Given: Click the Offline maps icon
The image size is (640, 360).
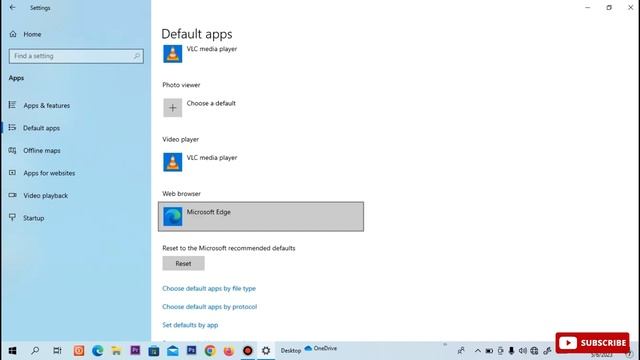Looking at the screenshot, I should tap(12, 150).
